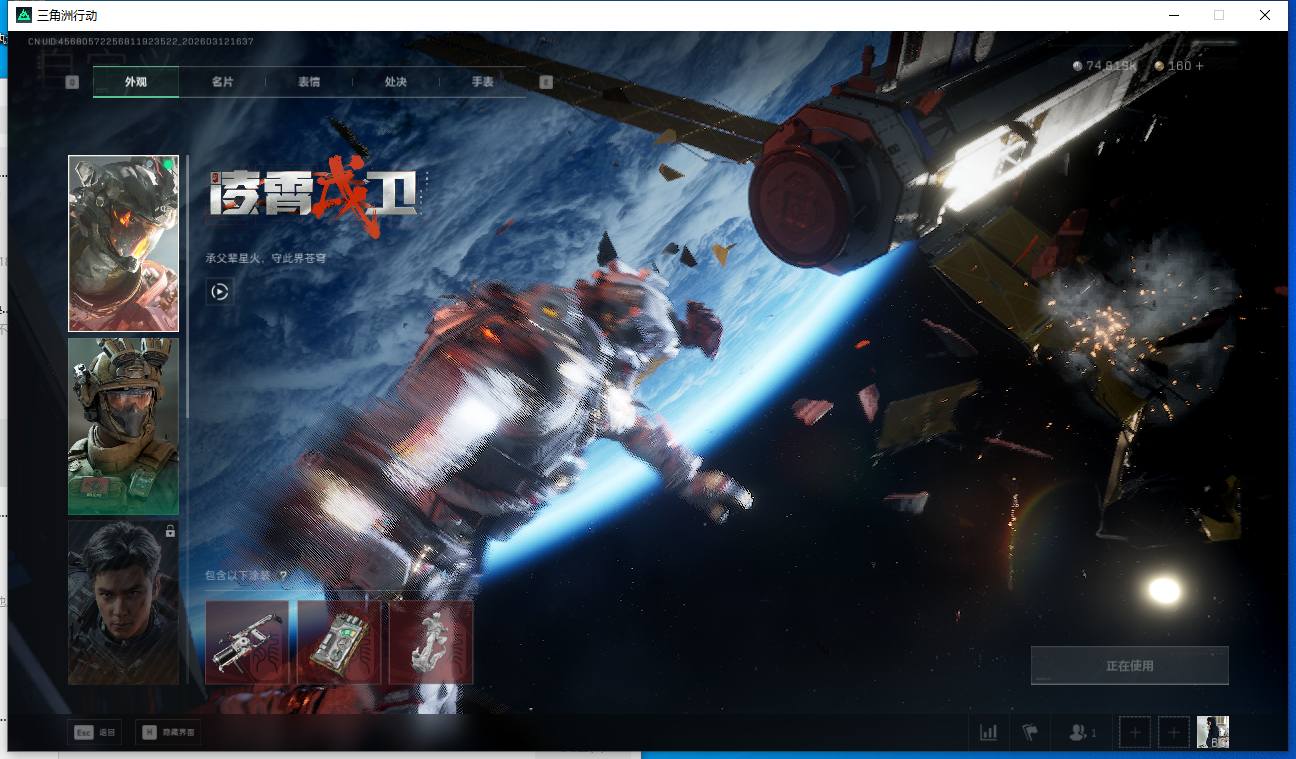The width and height of the screenshot is (1296, 759).
Task: Click the first empty teammate plus slot
Action: click(x=1135, y=732)
